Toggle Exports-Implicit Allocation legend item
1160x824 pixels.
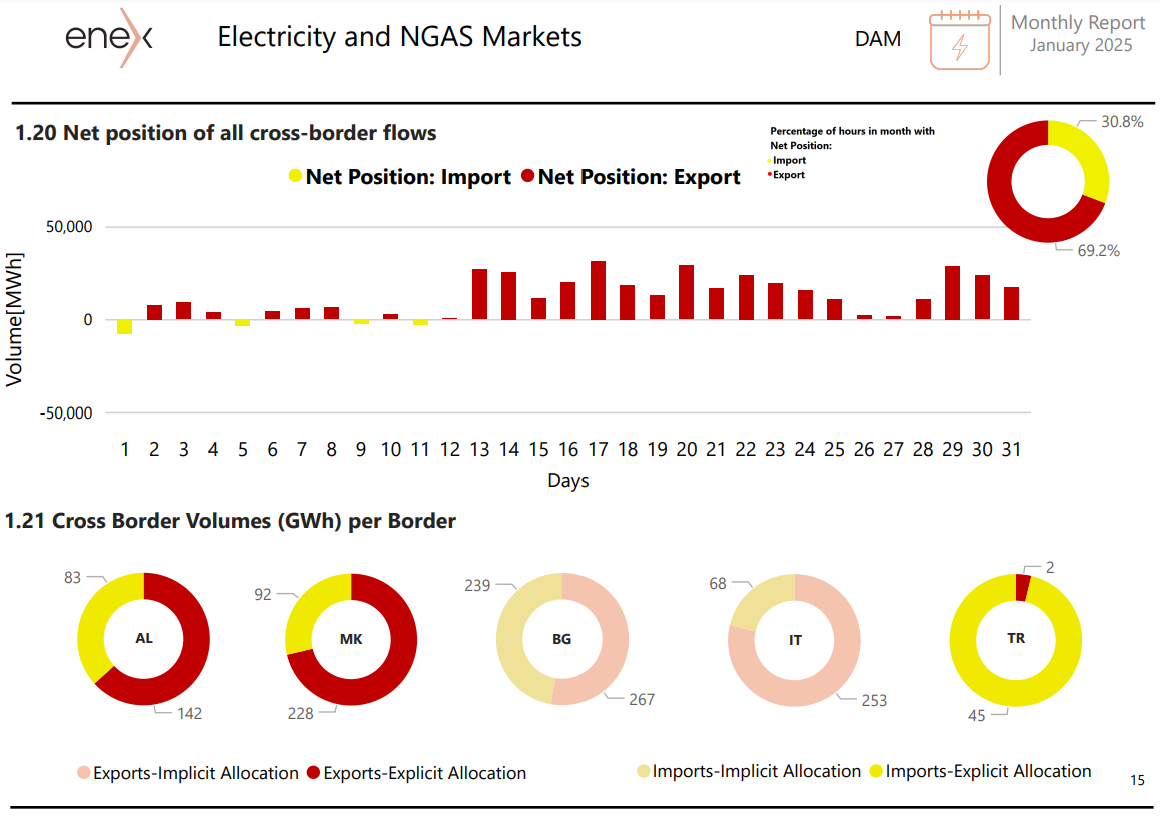coord(188,773)
